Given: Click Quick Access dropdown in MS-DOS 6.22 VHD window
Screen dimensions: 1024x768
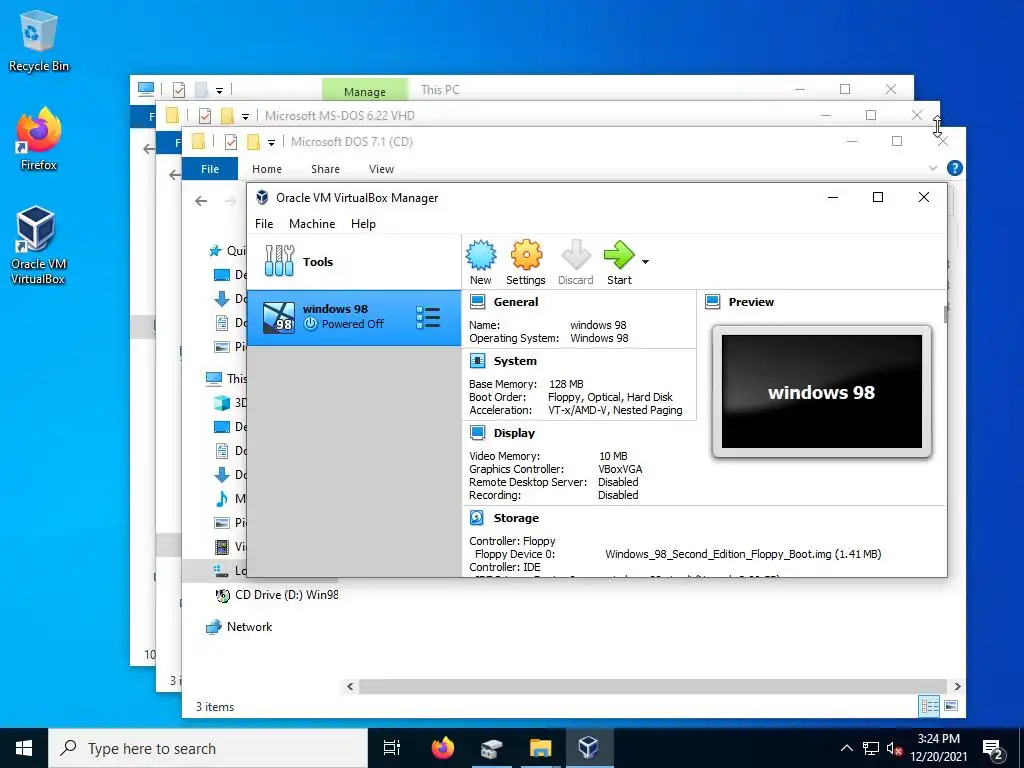Looking at the screenshot, I should 245,116.
